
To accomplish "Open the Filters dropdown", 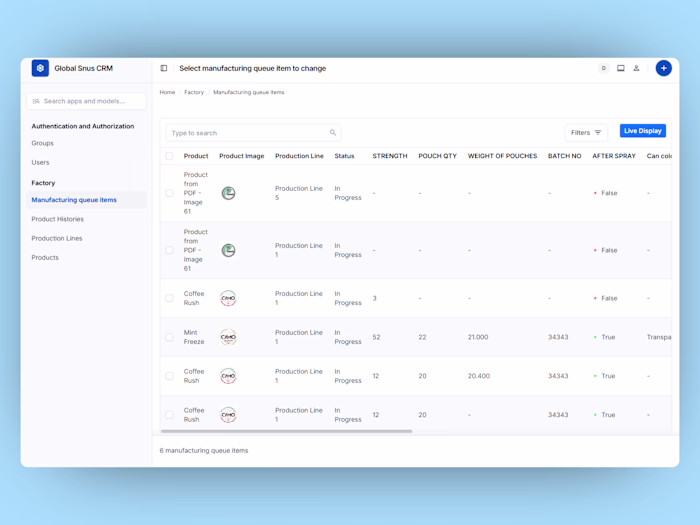I will pyautogui.click(x=586, y=133).
